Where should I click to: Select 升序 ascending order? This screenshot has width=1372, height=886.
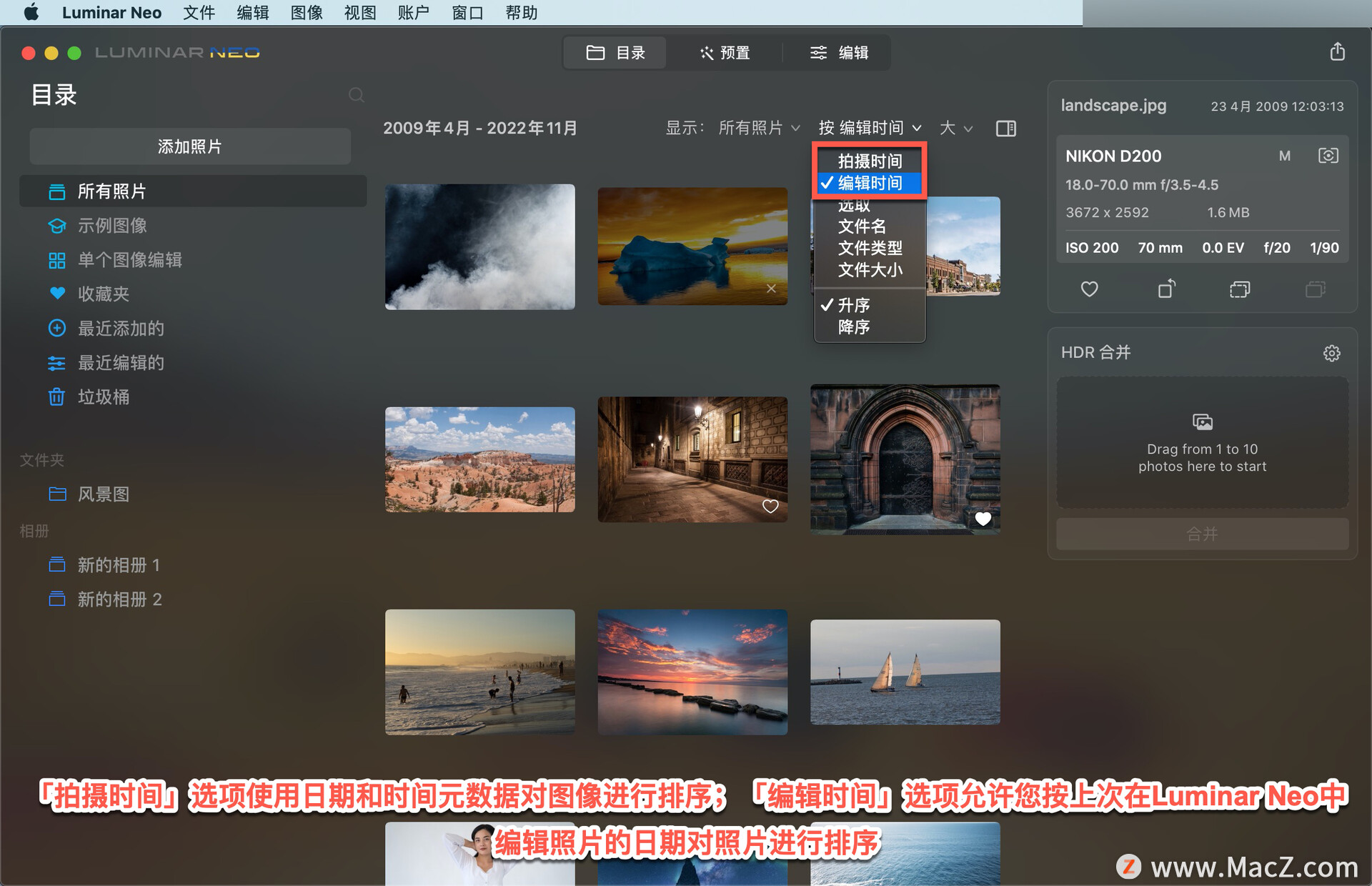coord(870,305)
